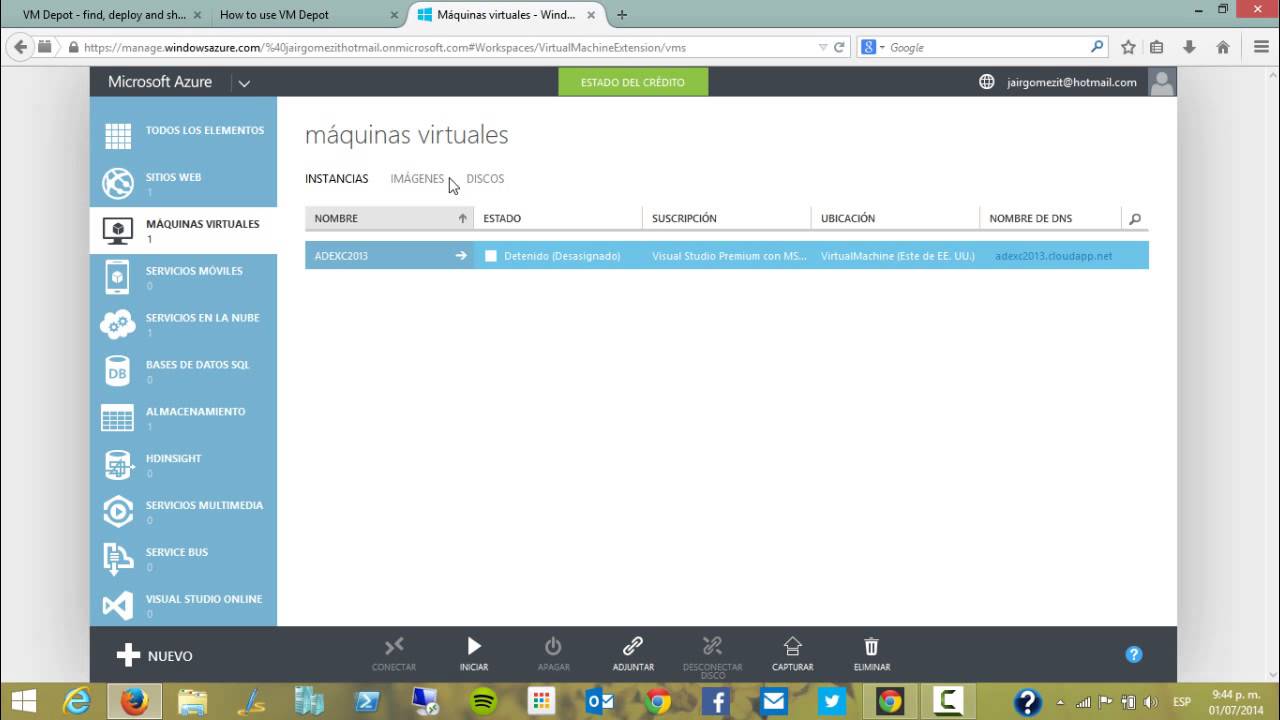Image resolution: width=1280 pixels, height=720 pixels.
Task: Open Firefox downloads arrow
Action: point(1189,47)
